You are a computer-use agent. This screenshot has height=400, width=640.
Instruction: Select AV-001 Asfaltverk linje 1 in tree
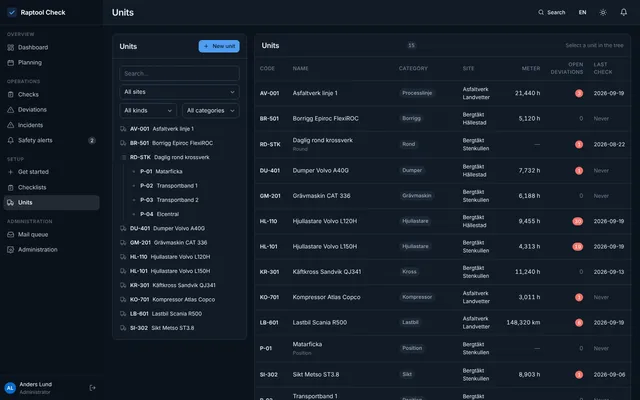tap(179, 129)
